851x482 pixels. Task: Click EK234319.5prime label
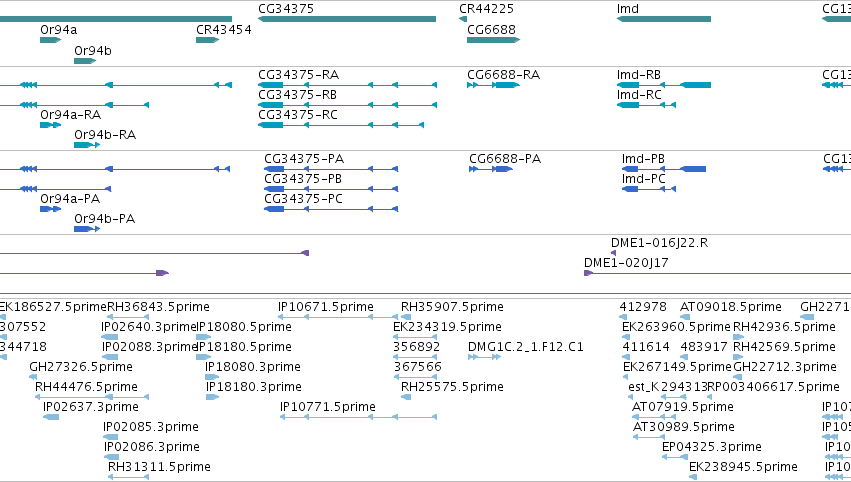pyautogui.click(x=447, y=327)
